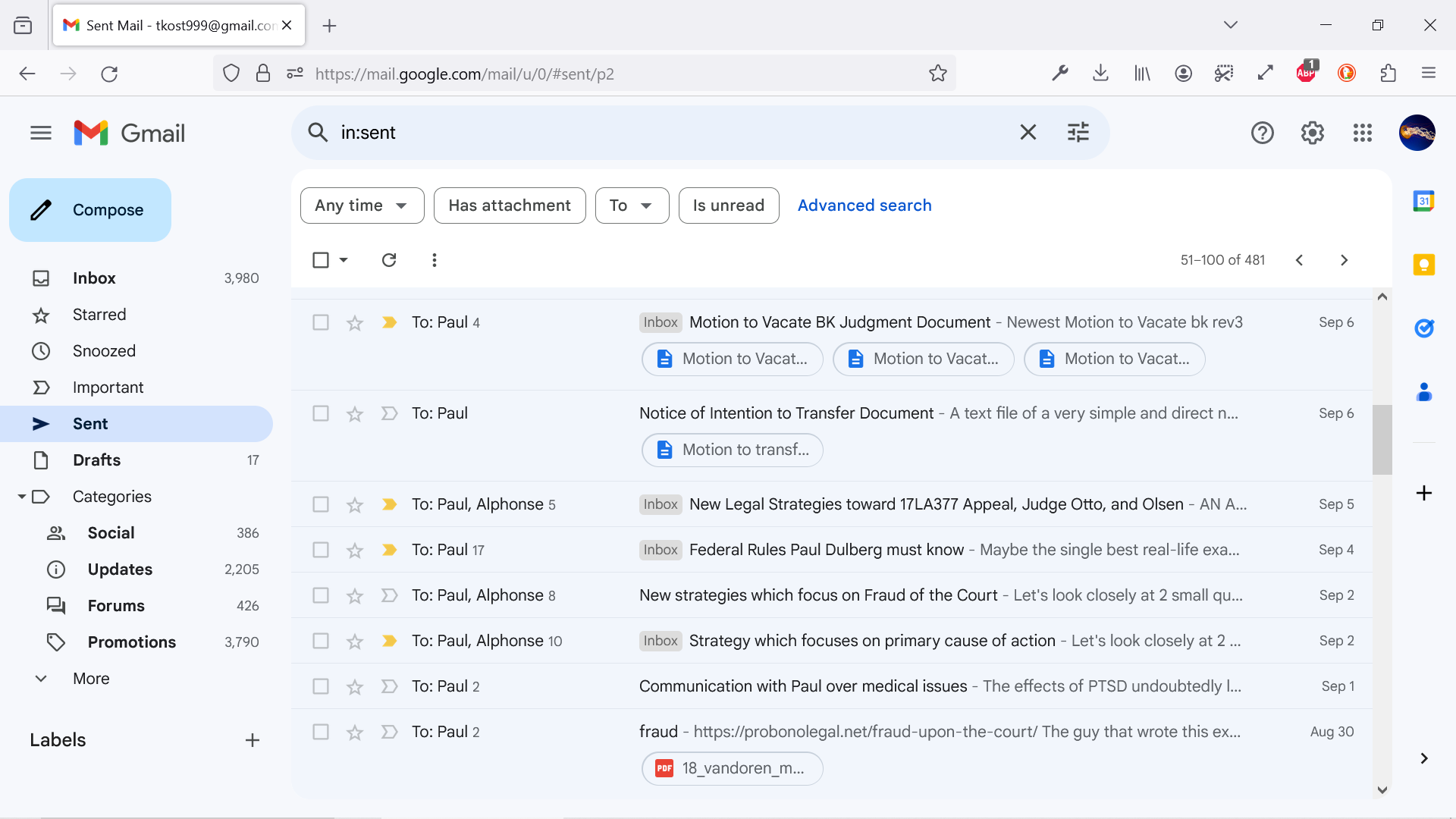This screenshot has width=1456, height=819.
Task: Star the Notice of Intention email
Action: pyautogui.click(x=354, y=414)
